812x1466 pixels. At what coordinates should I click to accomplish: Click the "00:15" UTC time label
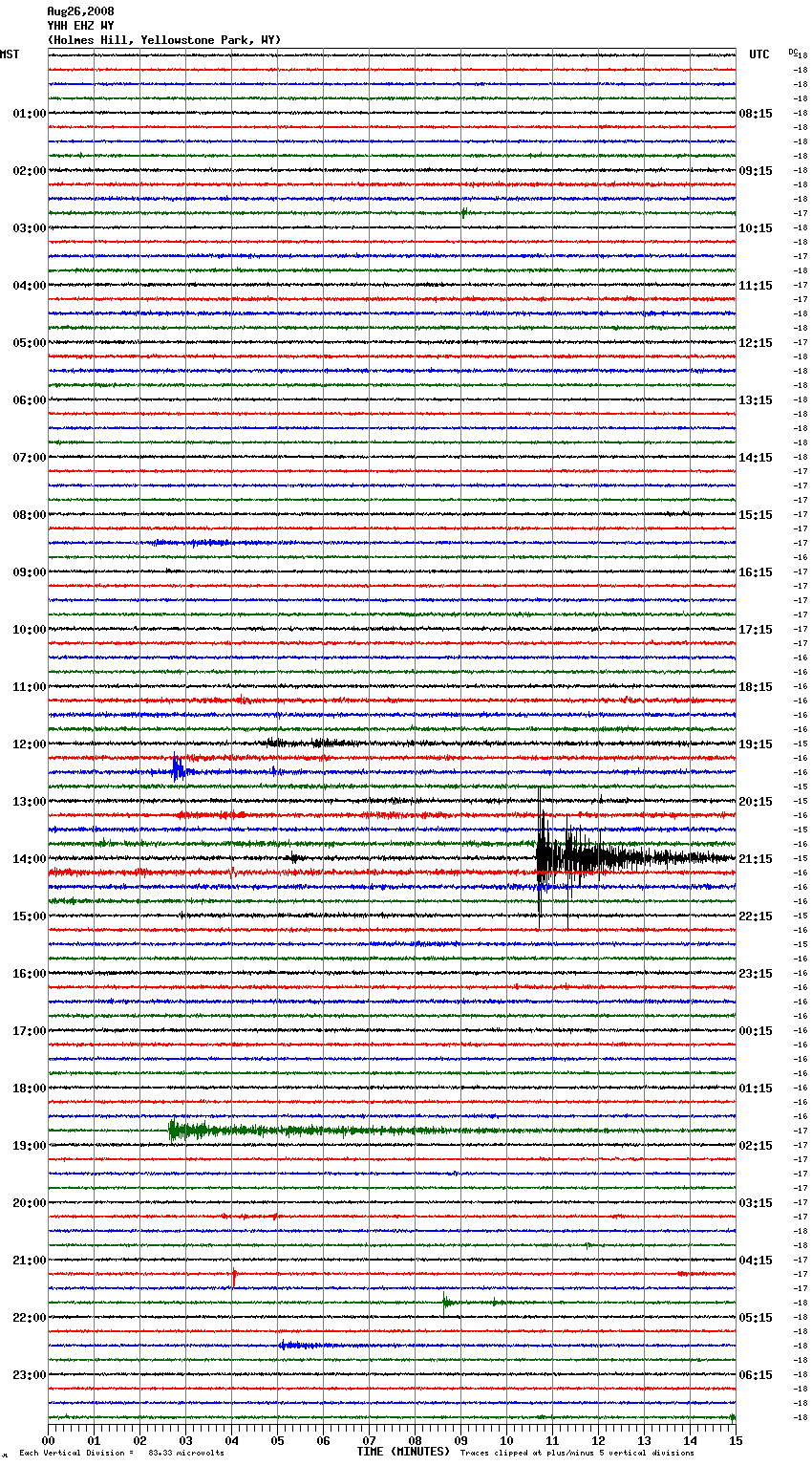point(756,1031)
